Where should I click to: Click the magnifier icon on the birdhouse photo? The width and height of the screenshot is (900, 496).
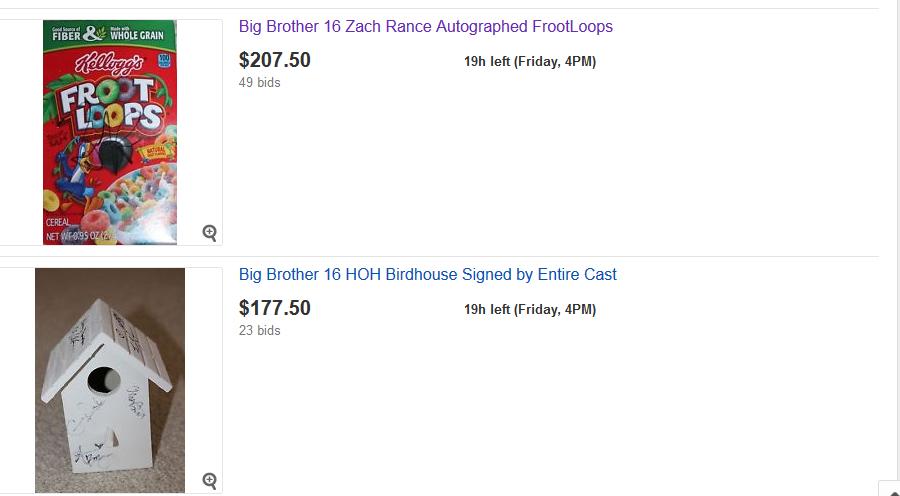pyautogui.click(x=210, y=480)
